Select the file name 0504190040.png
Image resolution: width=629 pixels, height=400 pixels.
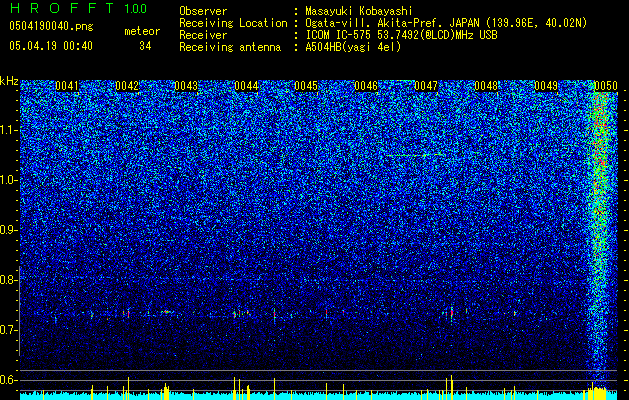coord(51,26)
